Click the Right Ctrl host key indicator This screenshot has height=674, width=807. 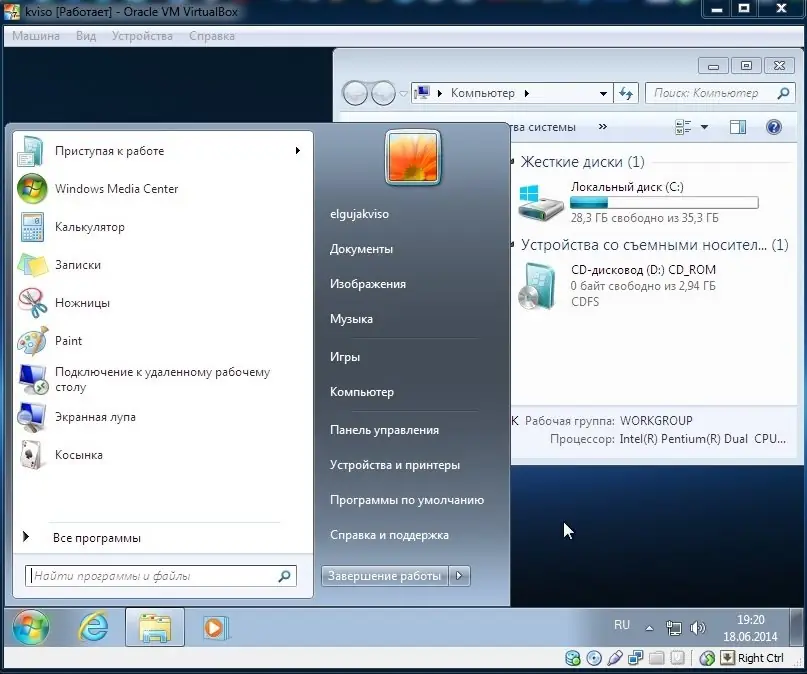(x=761, y=658)
